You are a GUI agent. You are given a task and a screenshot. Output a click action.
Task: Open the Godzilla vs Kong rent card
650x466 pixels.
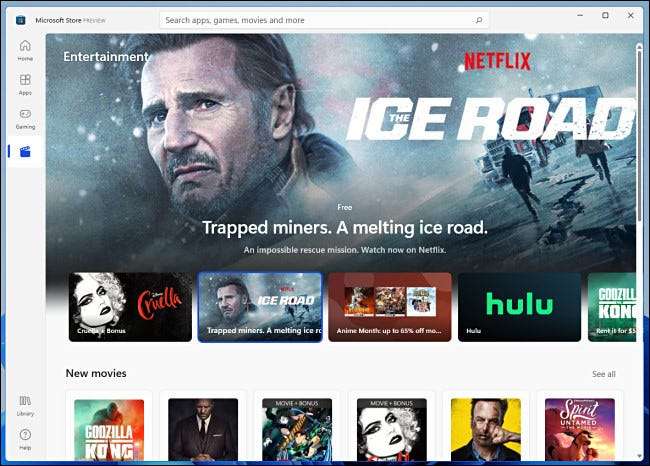pyautogui.click(x=612, y=307)
